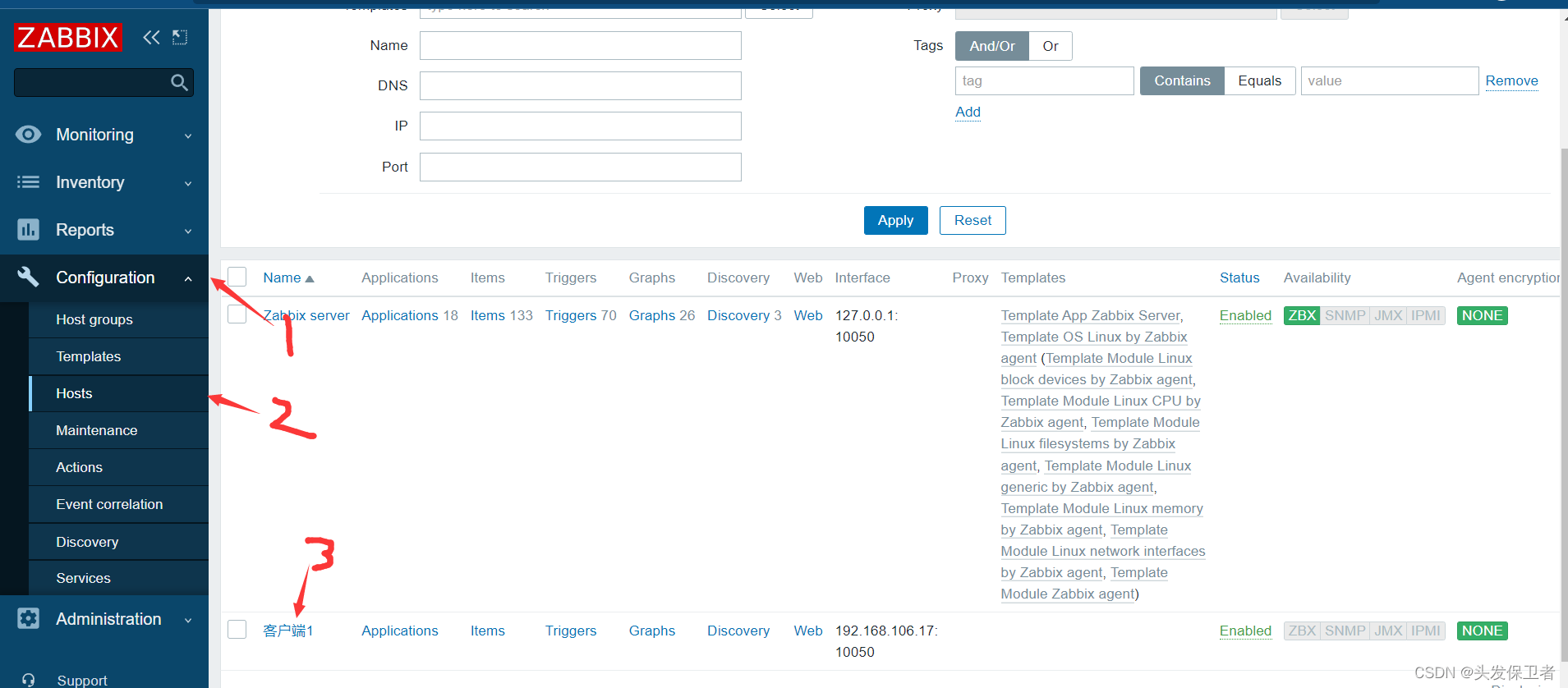Click the Remove tag link
The width and height of the screenshot is (1568, 688).
pos(1511,80)
